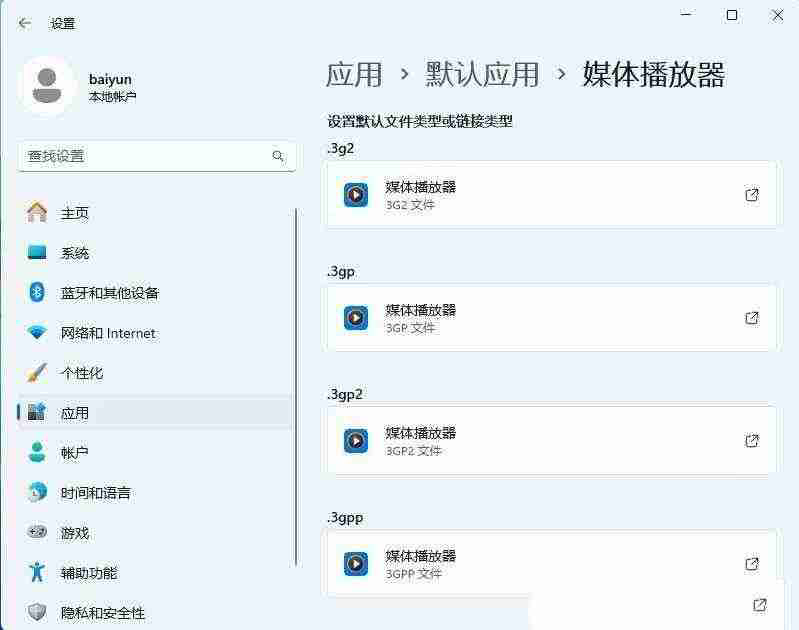Click the paintbrush icon for 个性化
The height and width of the screenshot is (630, 799).
[37, 373]
